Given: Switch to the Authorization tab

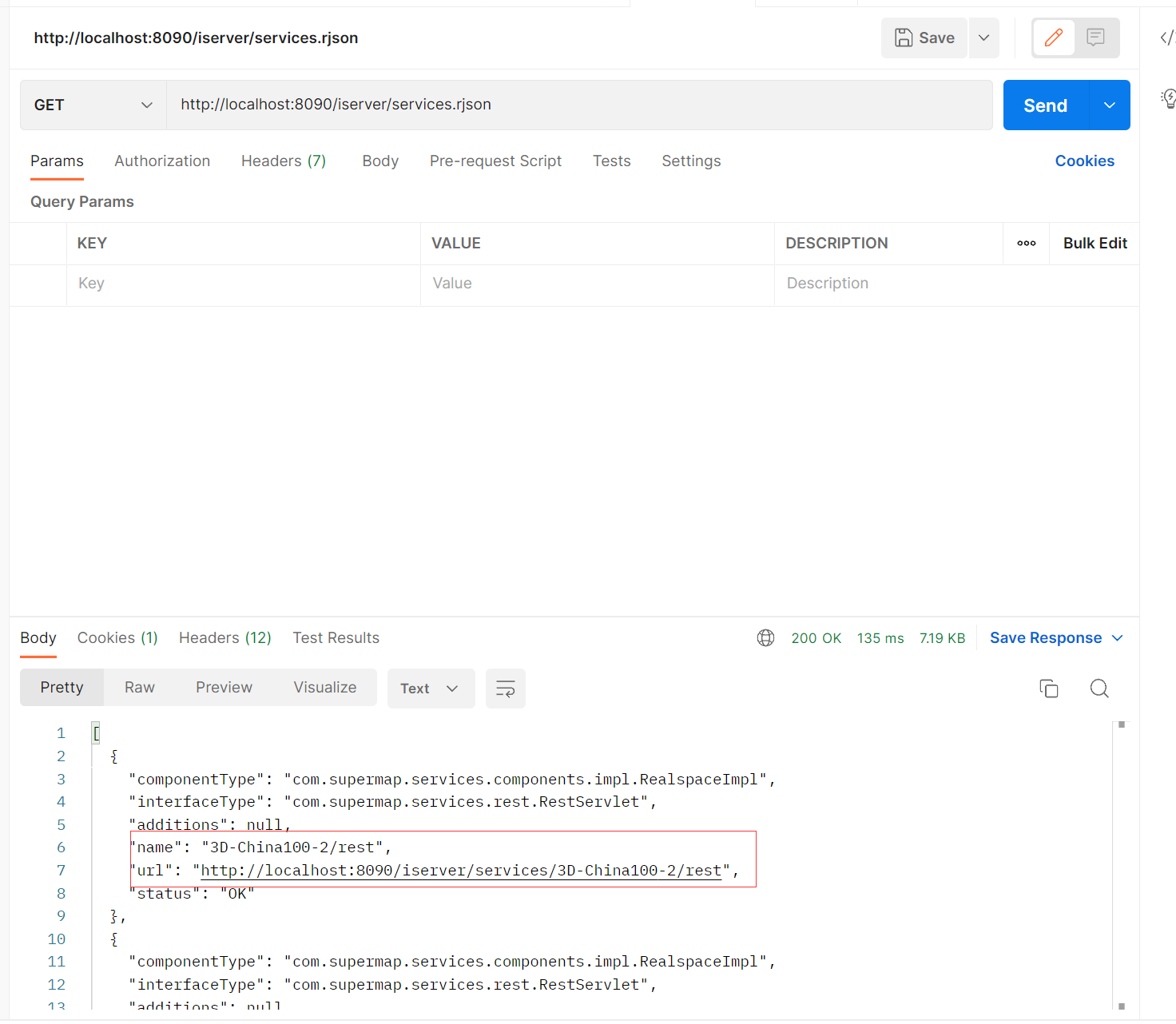Looking at the screenshot, I should pyautogui.click(x=162, y=161).
